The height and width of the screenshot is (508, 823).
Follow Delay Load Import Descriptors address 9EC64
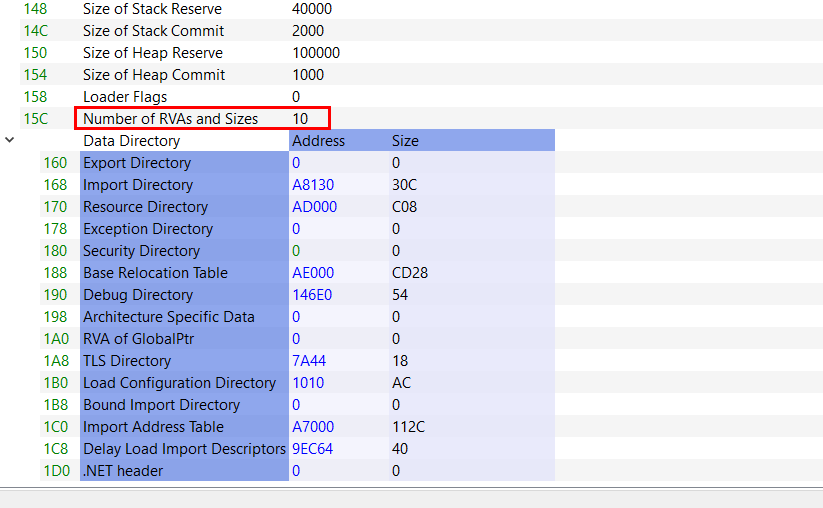click(312, 450)
